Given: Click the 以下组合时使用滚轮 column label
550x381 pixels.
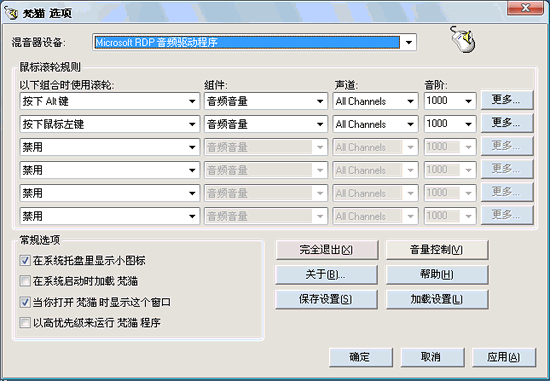Looking at the screenshot, I should pos(67,85).
